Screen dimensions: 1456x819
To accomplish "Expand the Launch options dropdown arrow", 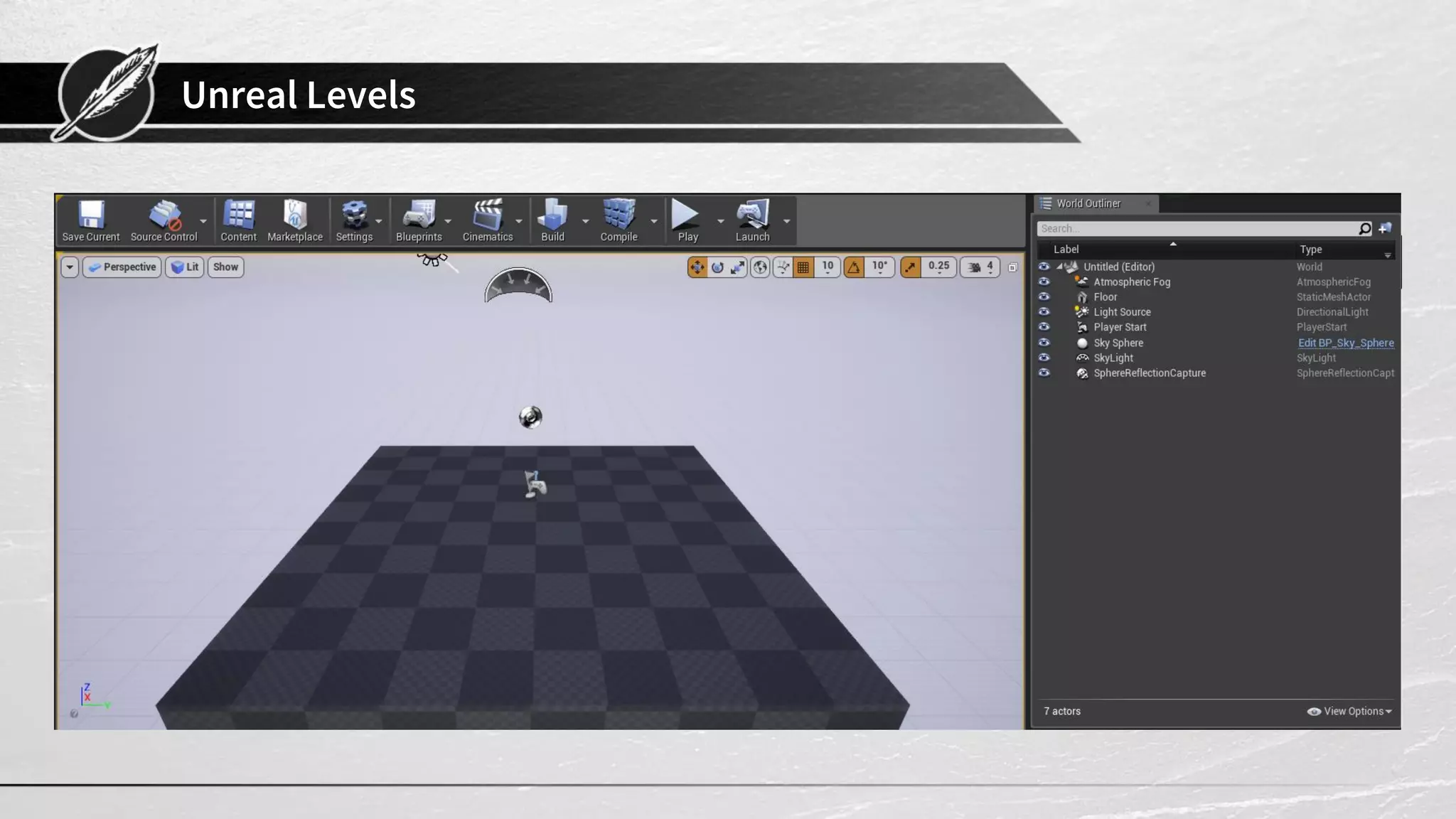I will pos(786,221).
